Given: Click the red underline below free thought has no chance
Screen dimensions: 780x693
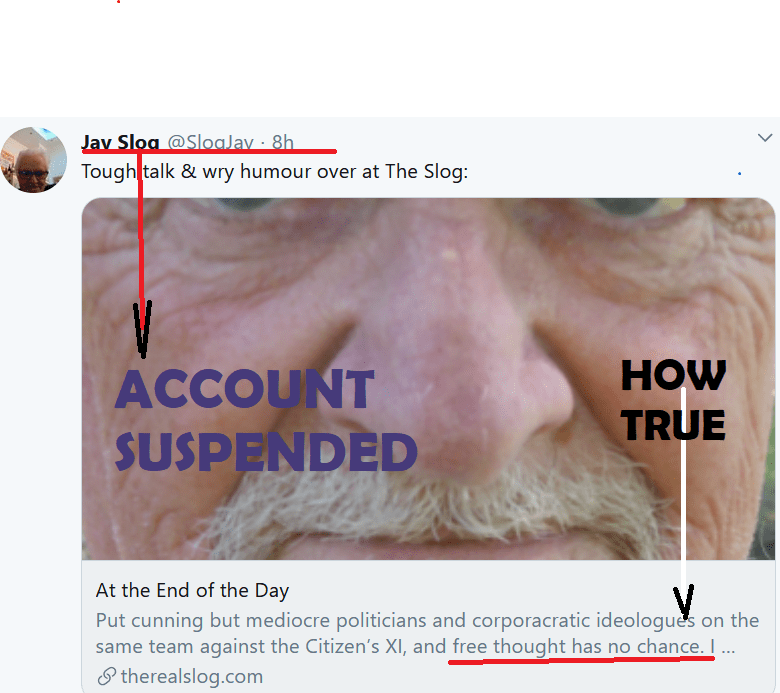Looking at the screenshot, I should coord(581,660).
